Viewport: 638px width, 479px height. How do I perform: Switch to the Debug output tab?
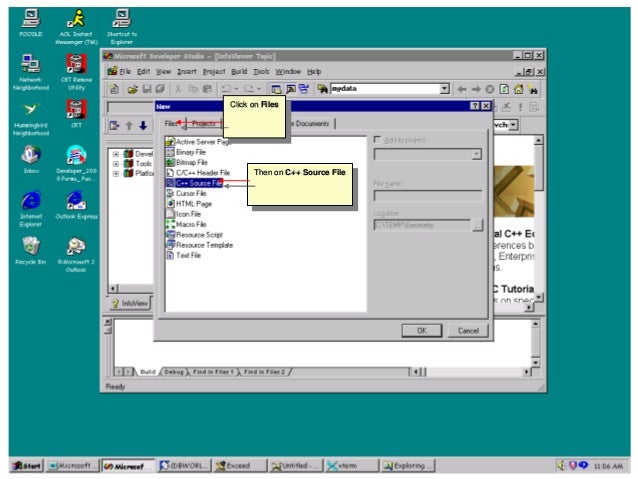(174, 372)
